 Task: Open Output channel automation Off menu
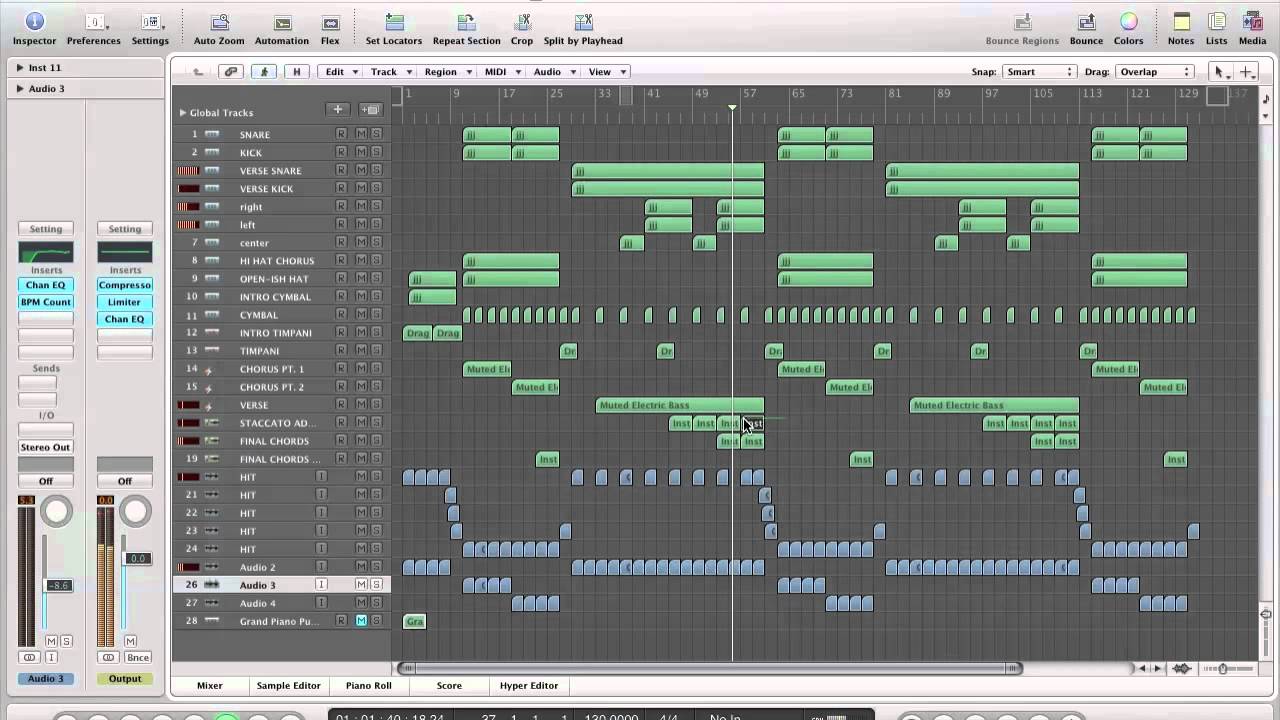tap(125, 481)
